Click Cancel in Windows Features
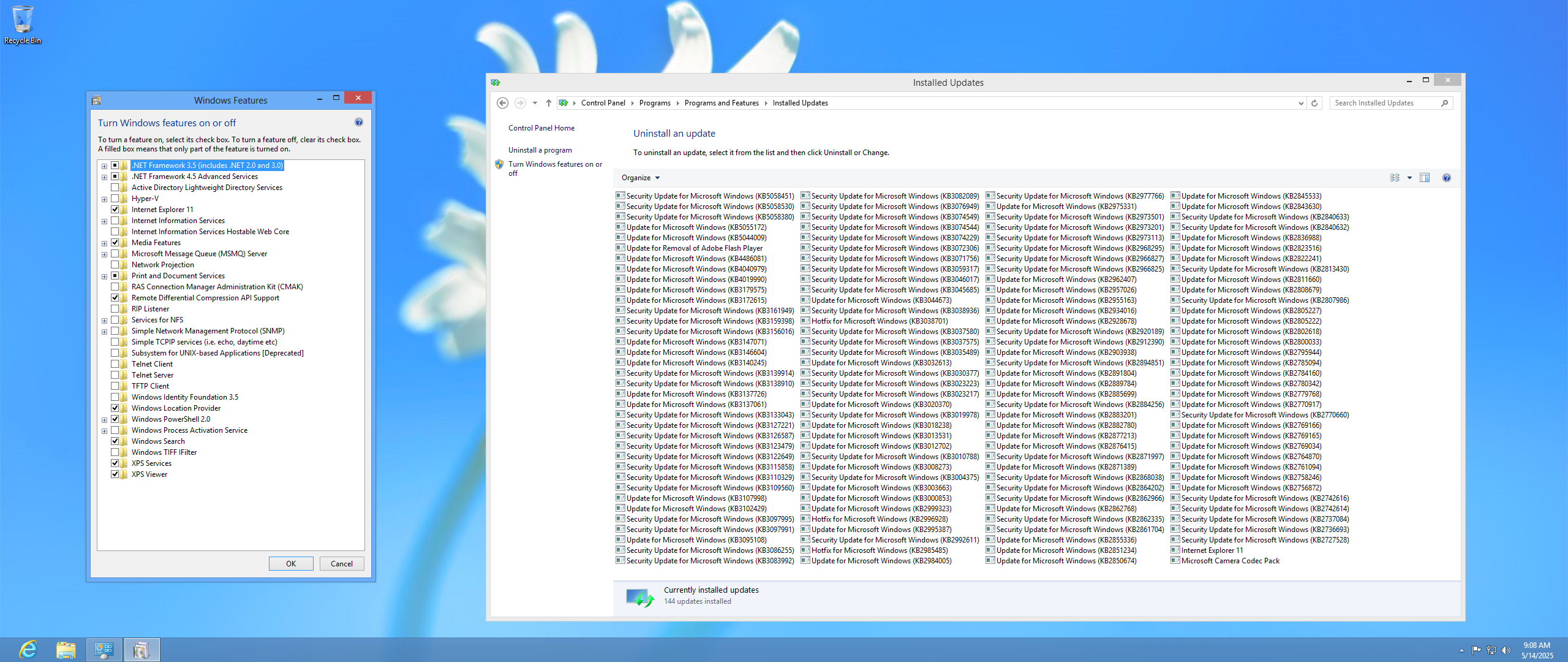1568x662 pixels. [x=342, y=564]
